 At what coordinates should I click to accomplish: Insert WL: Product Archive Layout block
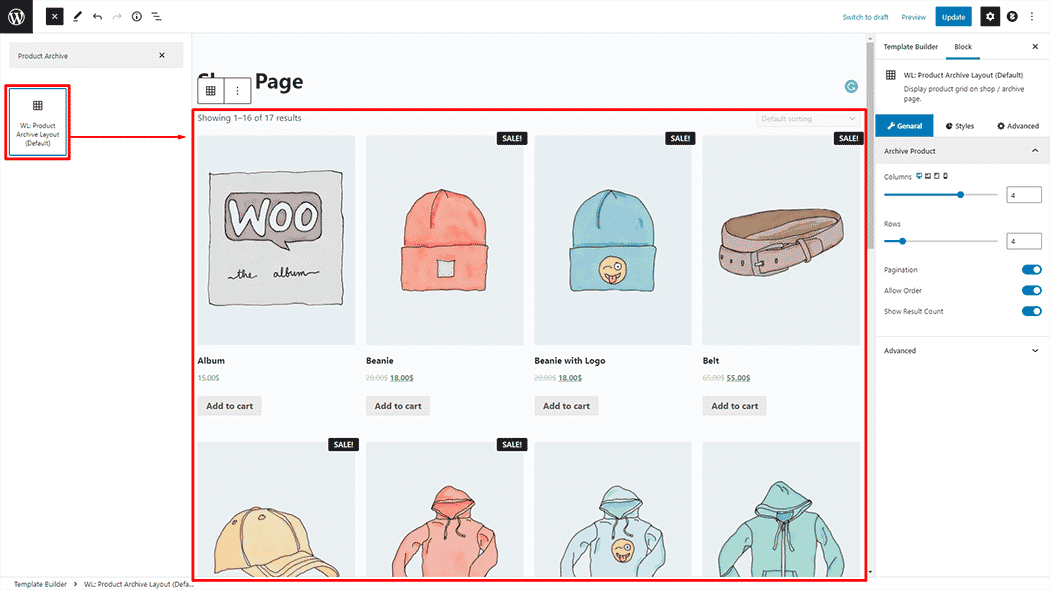[x=38, y=122]
